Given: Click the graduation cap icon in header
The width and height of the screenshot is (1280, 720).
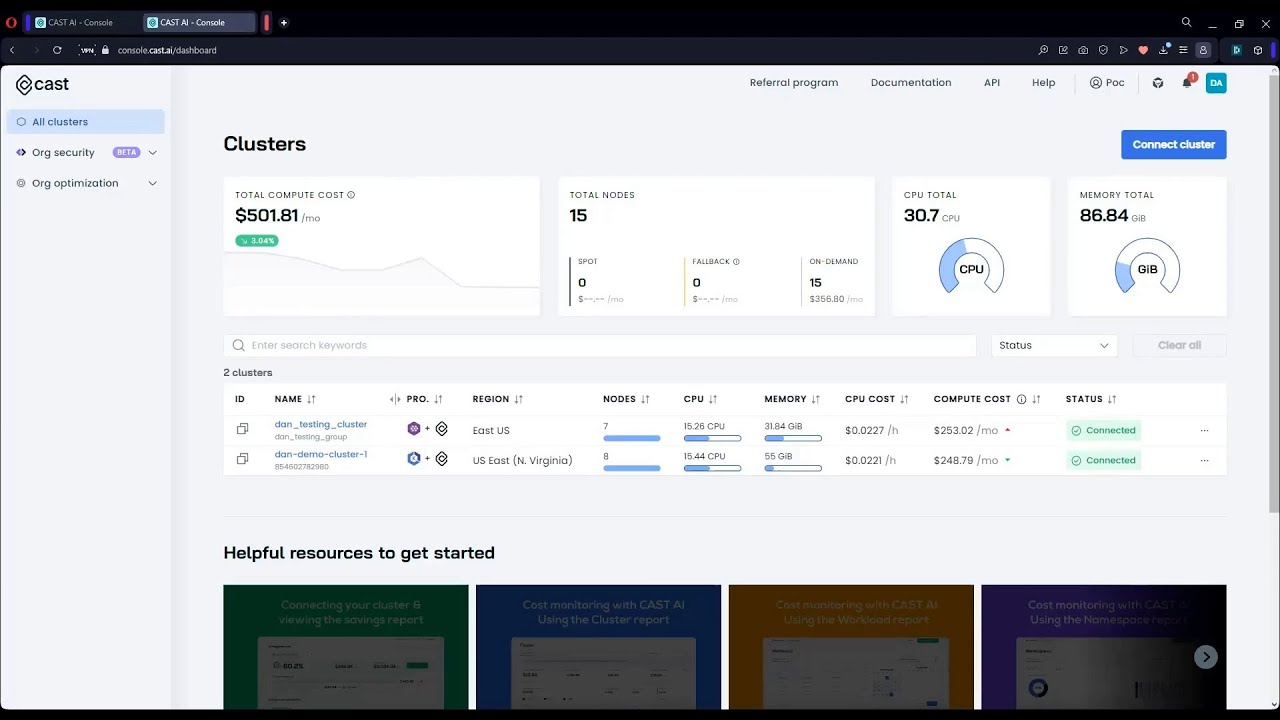Looking at the screenshot, I should tap(1158, 83).
